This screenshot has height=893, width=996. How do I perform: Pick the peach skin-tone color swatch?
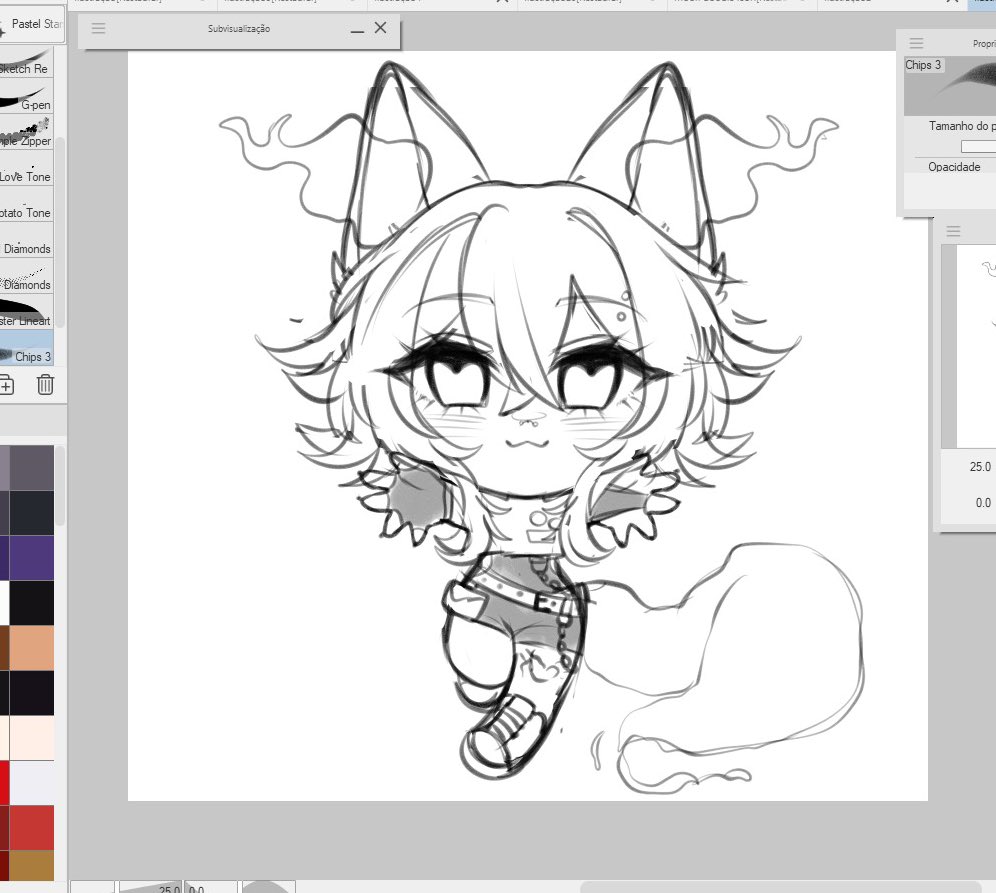[x=32, y=648]
